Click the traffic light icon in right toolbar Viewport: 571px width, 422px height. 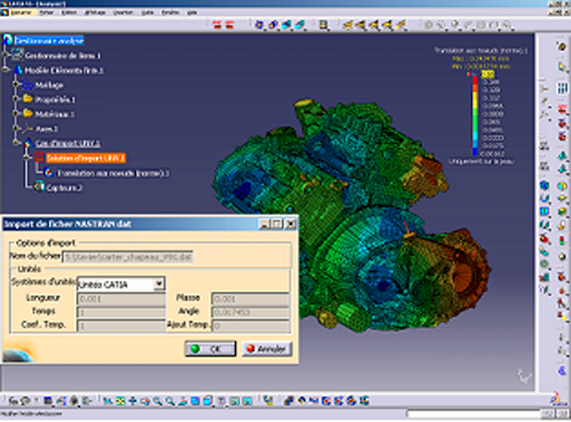tap(562, 240)
